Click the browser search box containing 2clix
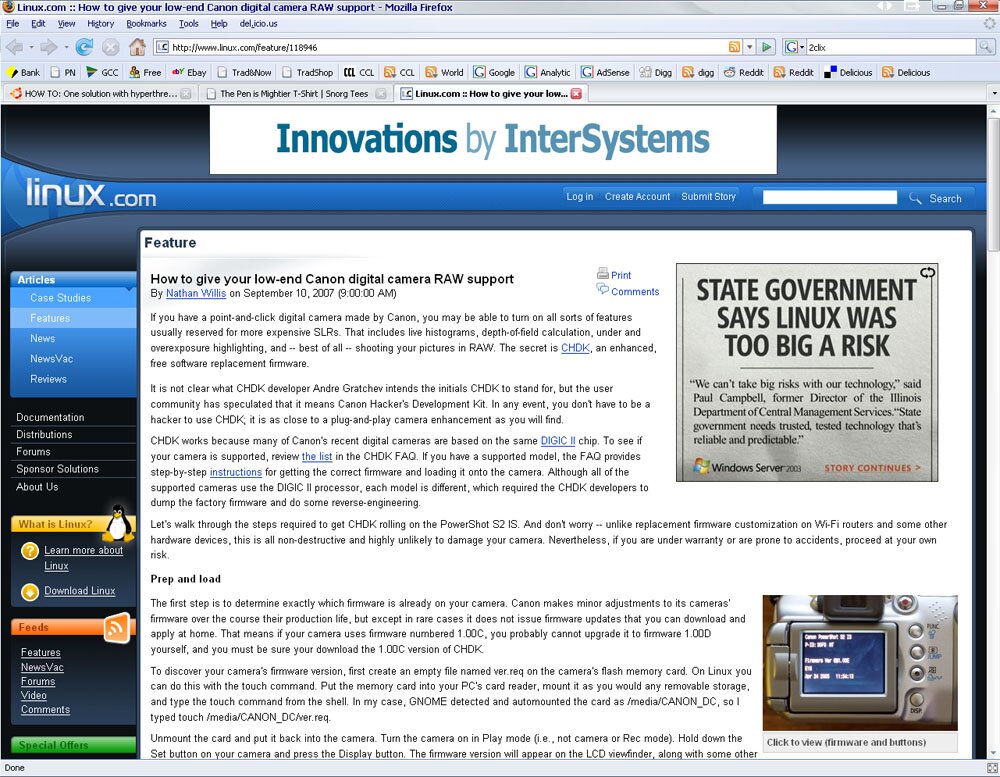The height and width of the screenshot is (777, 1000). 891,47
